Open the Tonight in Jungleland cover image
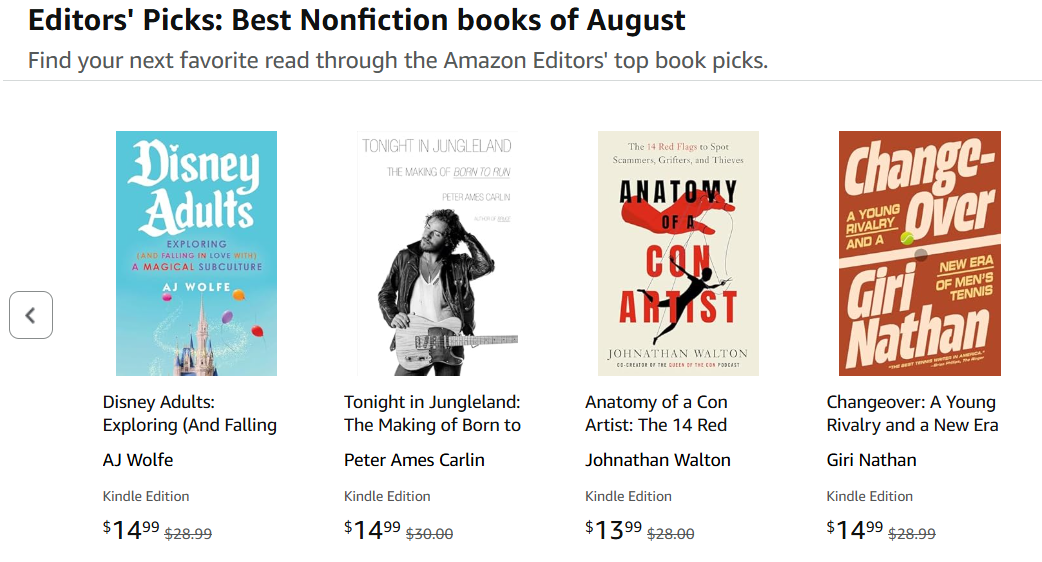The width and height of the screenshot is (1042, 562). (437, 253)
